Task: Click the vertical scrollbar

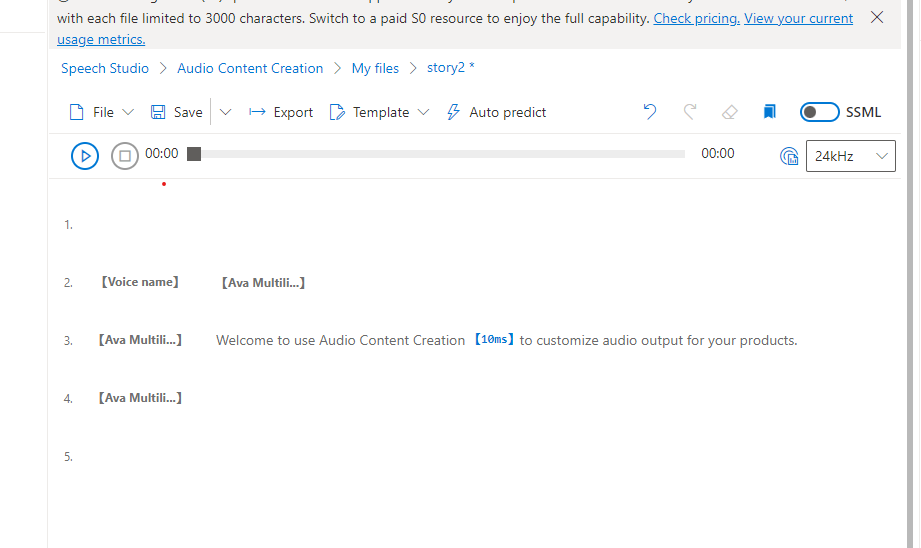Action: coord(910,274)
